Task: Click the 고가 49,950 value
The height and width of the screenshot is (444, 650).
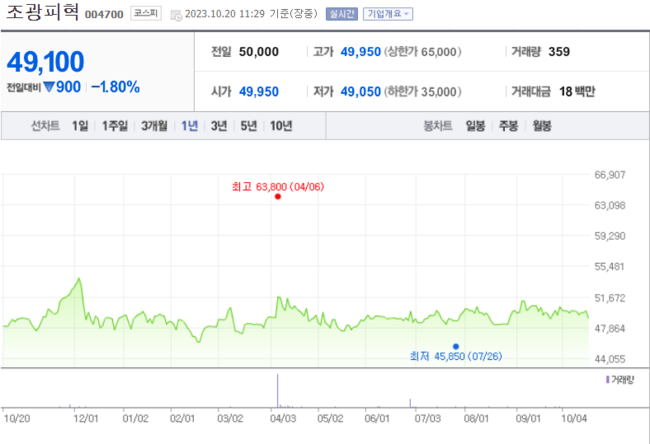Action: (361, 52)
